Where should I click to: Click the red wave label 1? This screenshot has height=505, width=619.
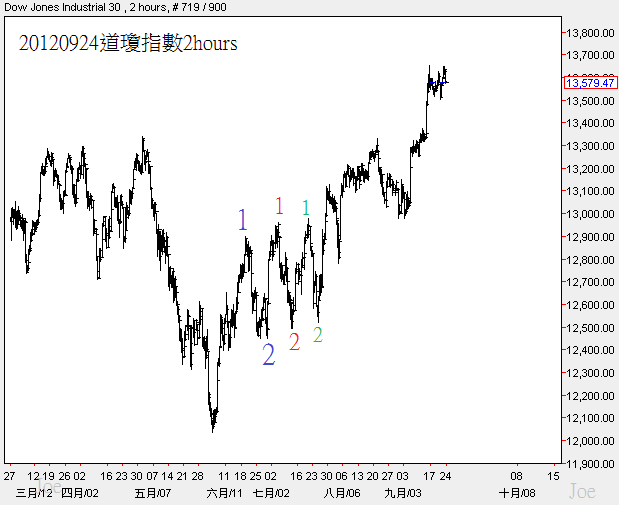[x=279, y=206]
